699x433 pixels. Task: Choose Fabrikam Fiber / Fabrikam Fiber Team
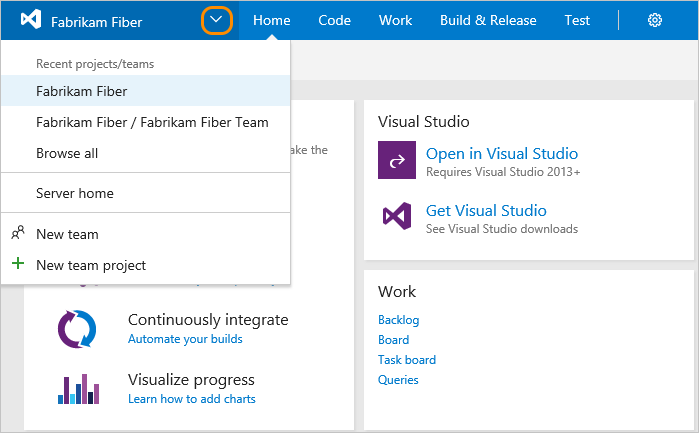pyautogui.click(x=152, y=122)
